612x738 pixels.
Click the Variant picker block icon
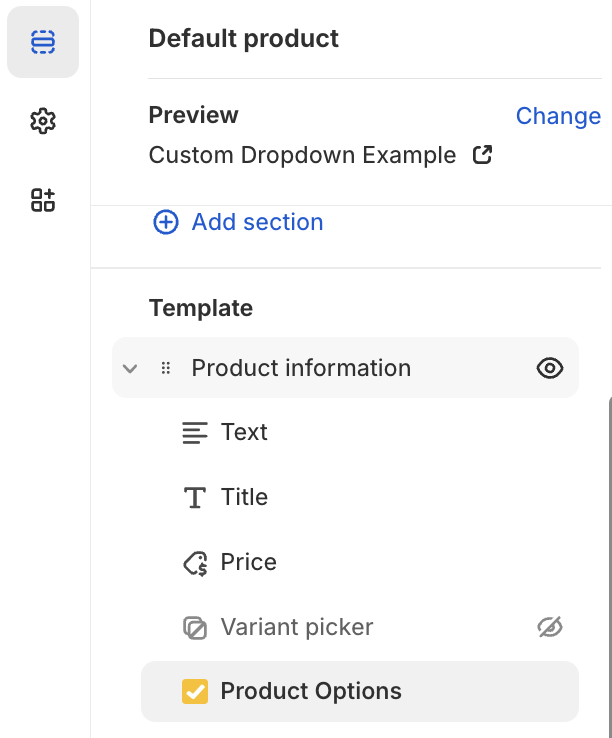(195, 628)
